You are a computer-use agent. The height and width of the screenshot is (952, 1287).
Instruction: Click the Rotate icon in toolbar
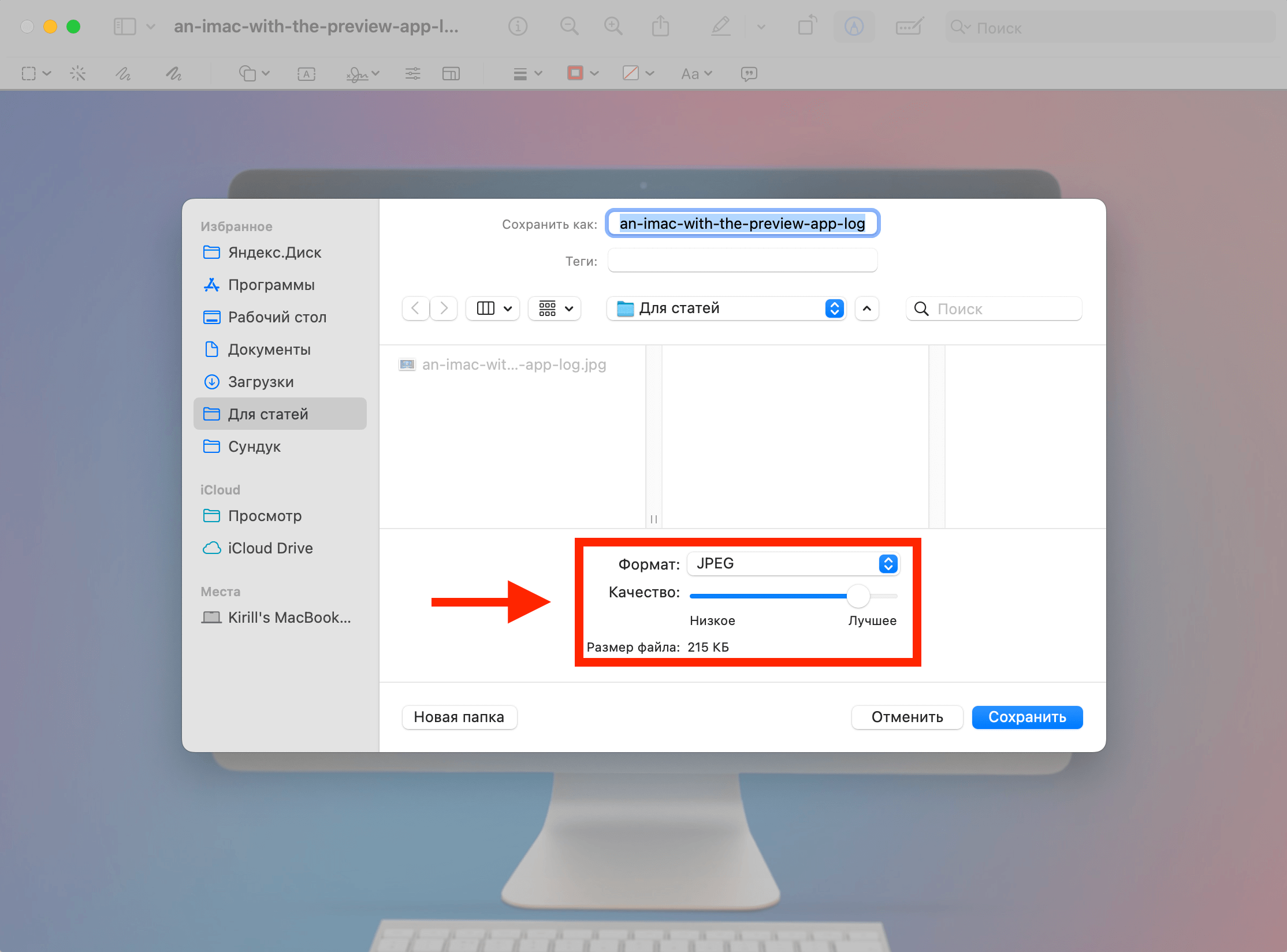(x=807, y=27)
